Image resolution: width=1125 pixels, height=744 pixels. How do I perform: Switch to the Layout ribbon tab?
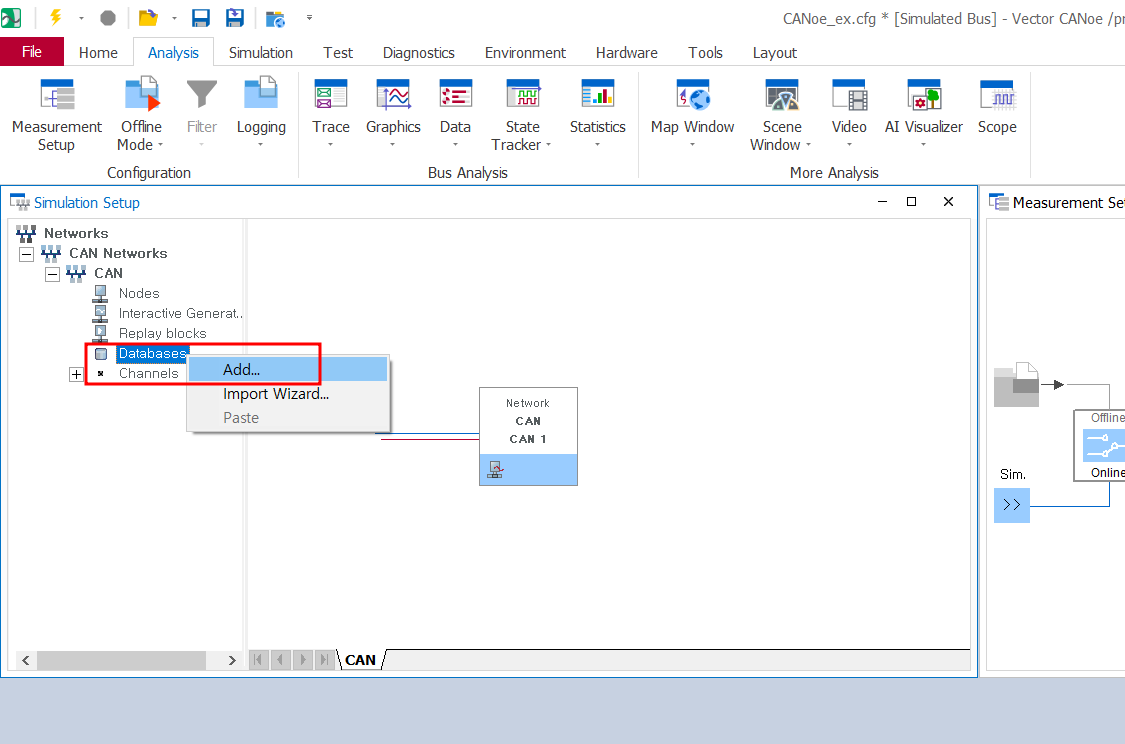pyautogui.click(x=775, y=52)
